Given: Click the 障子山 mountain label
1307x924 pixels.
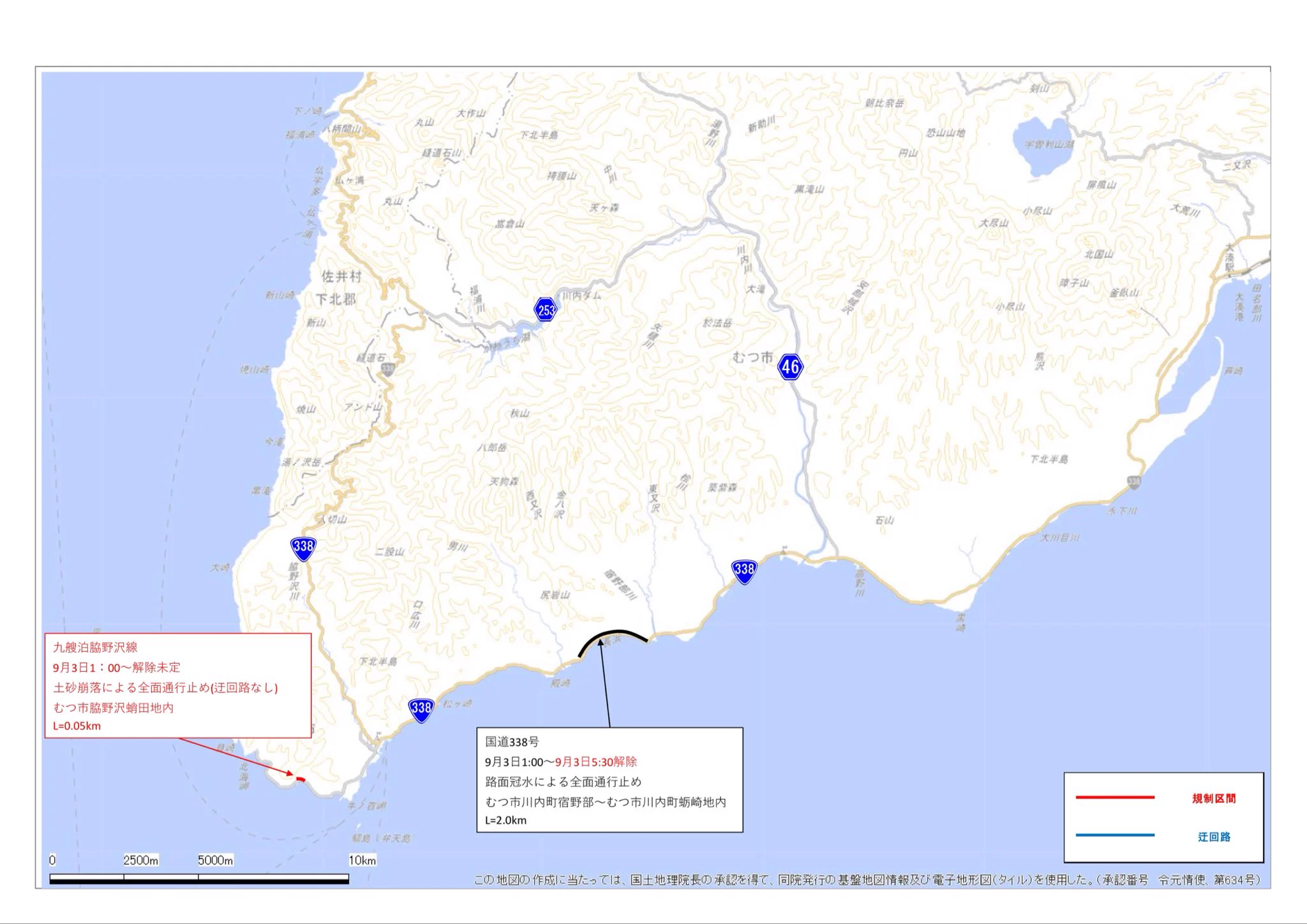Looking at the screenshot, I should [1073, 283].
